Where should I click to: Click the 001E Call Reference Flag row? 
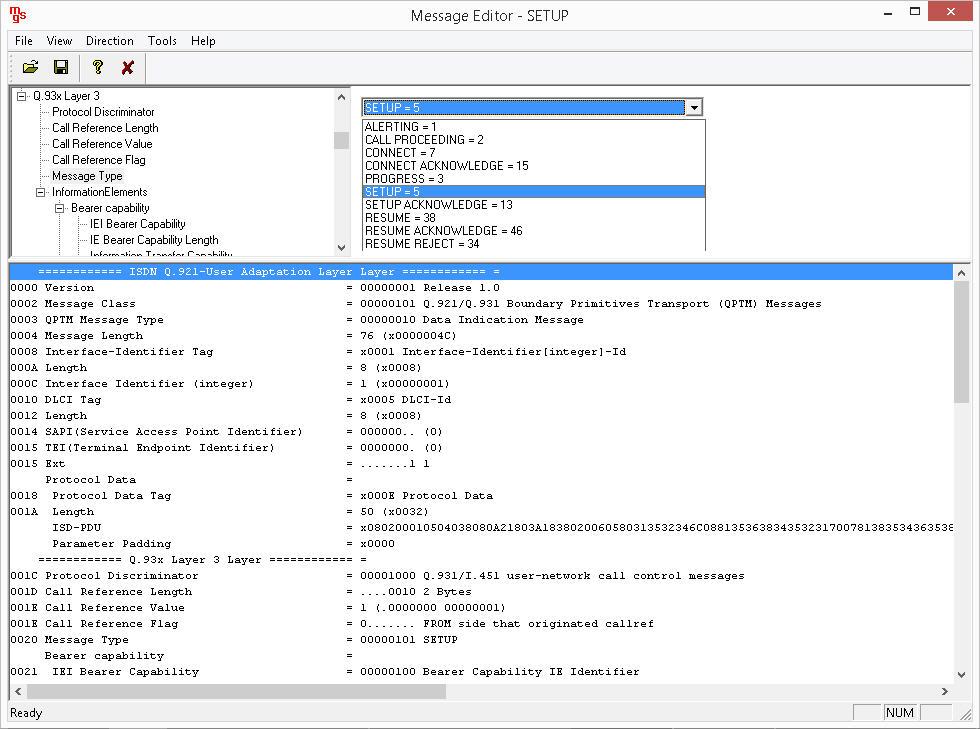coord(481,624)
